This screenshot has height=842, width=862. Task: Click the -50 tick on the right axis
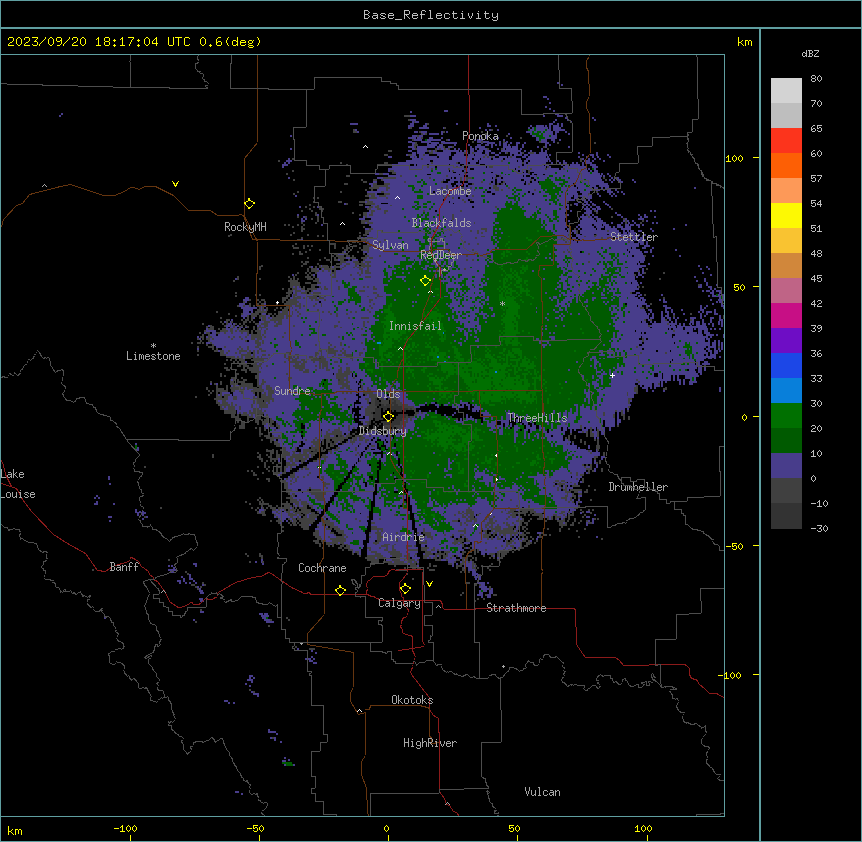[733, 546]
